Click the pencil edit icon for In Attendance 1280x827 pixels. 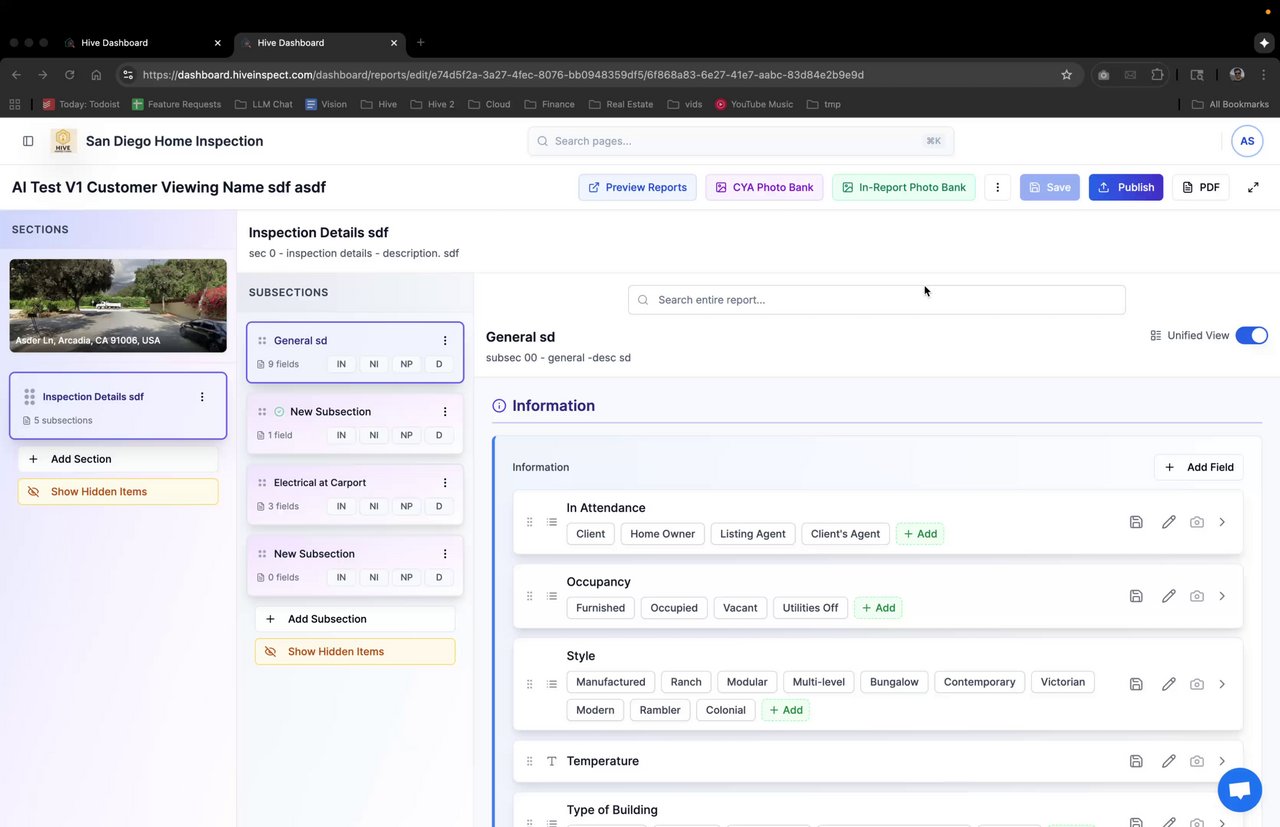click(x=1168, y=522)
